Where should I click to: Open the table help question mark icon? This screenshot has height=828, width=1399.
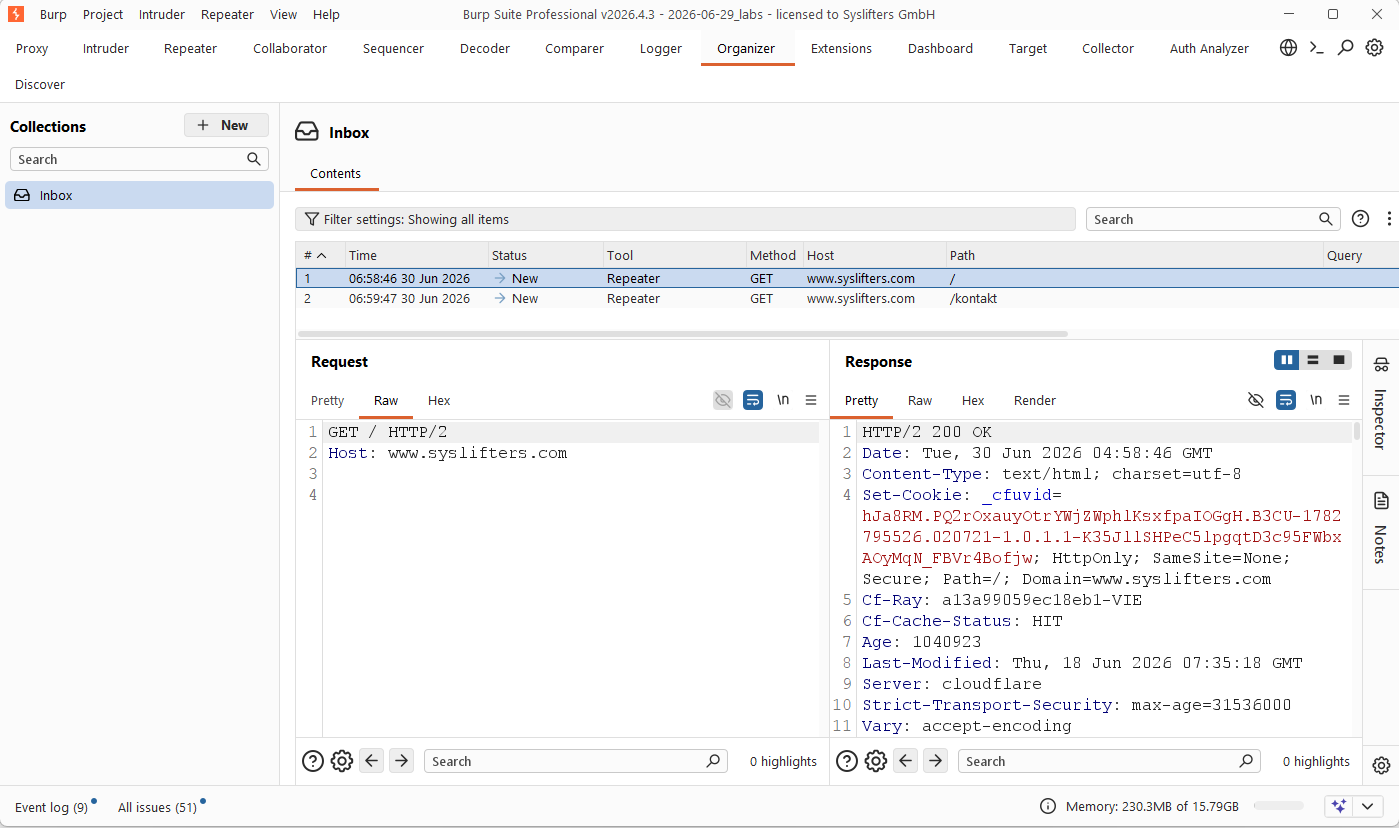coord(1360,219)
